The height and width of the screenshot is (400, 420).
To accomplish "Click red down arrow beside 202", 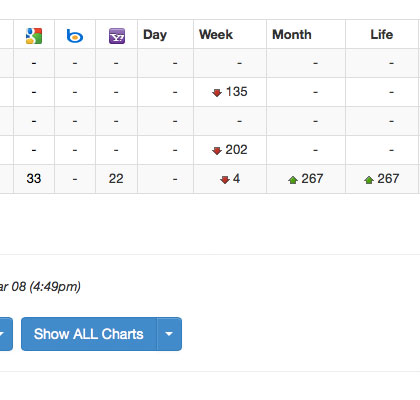I will pyautogui.click(x=217, y=151).
